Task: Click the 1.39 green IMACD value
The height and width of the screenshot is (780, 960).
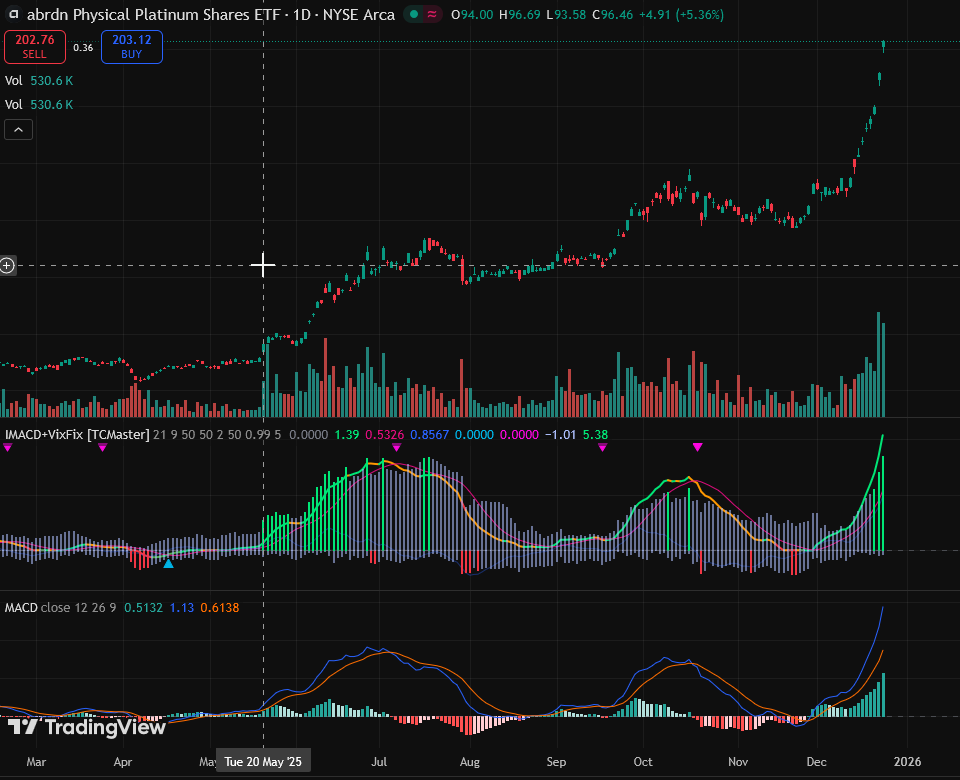Action: (x=347, y=435)
